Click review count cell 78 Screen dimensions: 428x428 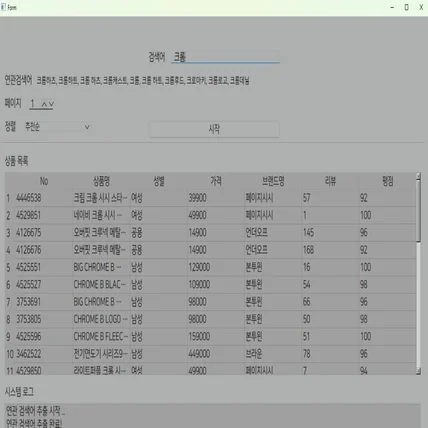click(x=331, y=354)
